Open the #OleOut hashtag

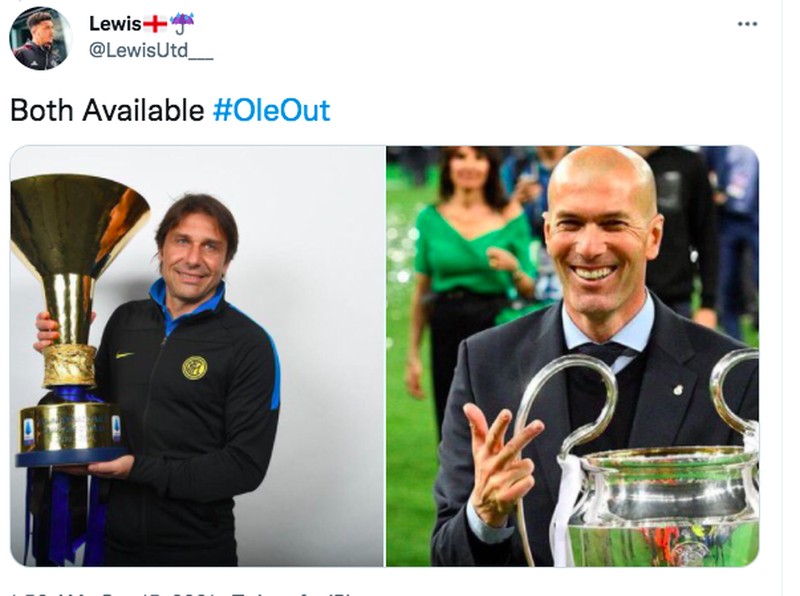pos(271,110)
